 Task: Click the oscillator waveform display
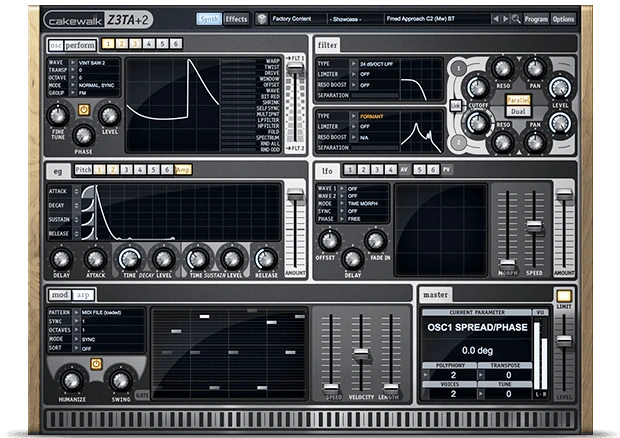click(x=172, y=105)
